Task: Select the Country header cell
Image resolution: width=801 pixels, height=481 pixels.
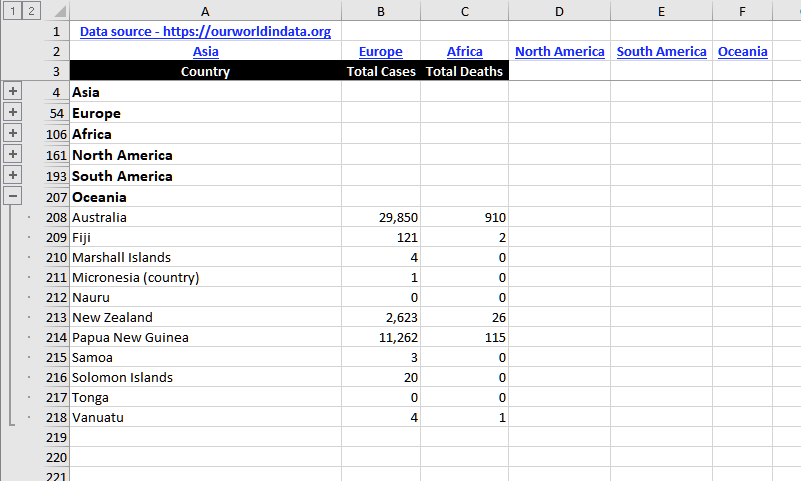Action: pos(205,71)
